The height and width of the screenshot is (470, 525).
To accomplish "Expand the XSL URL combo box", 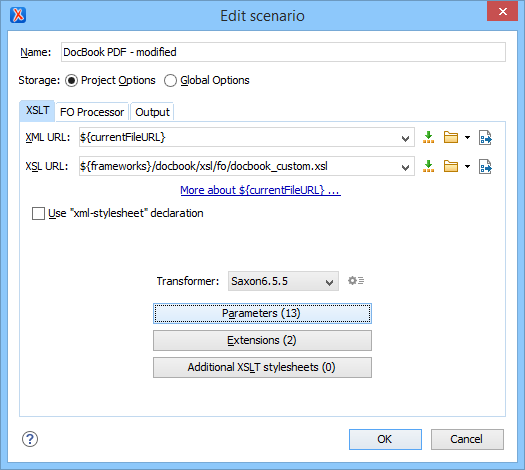I will [x=405, y=167].
